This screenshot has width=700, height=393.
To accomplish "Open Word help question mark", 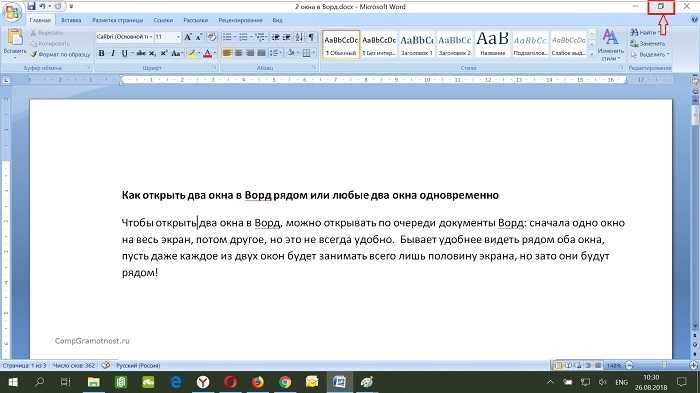I will [694, 20].
